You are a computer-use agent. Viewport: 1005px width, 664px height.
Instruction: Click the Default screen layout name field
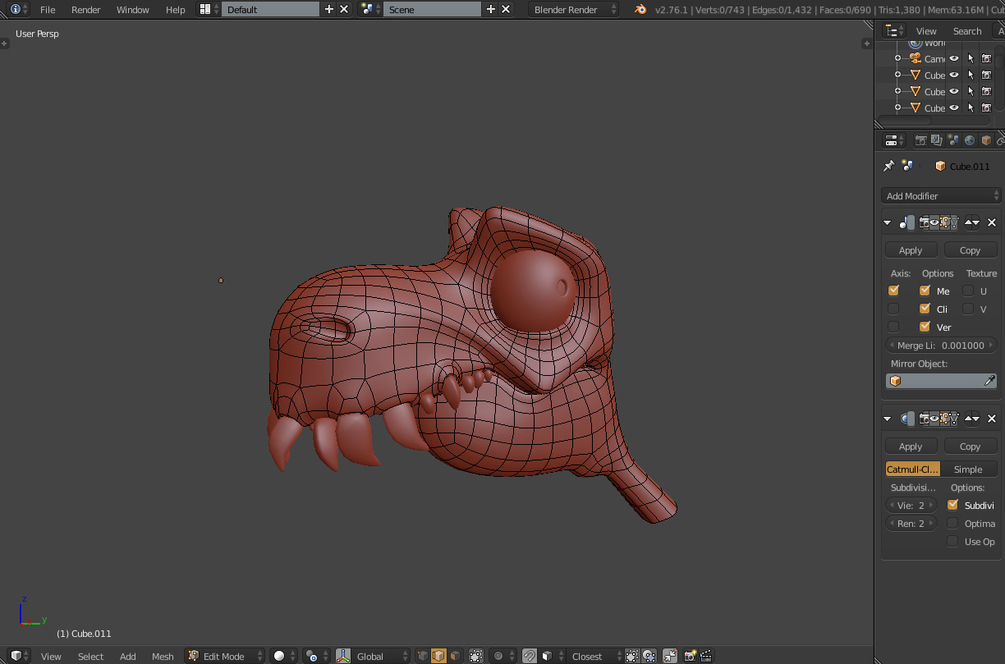[x=270, y=9]
